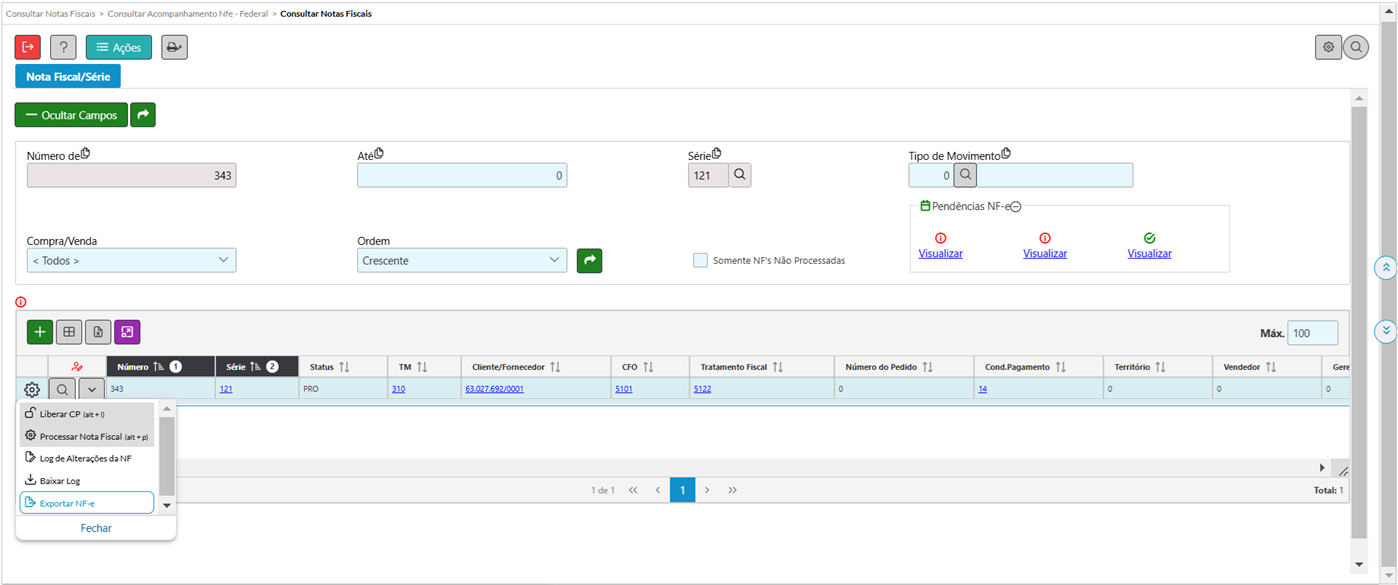The height and width of the screenshot is (585, 1398).
Task: Click the magnifier lookup beside Série field
Action: click(x=739, y=175)
